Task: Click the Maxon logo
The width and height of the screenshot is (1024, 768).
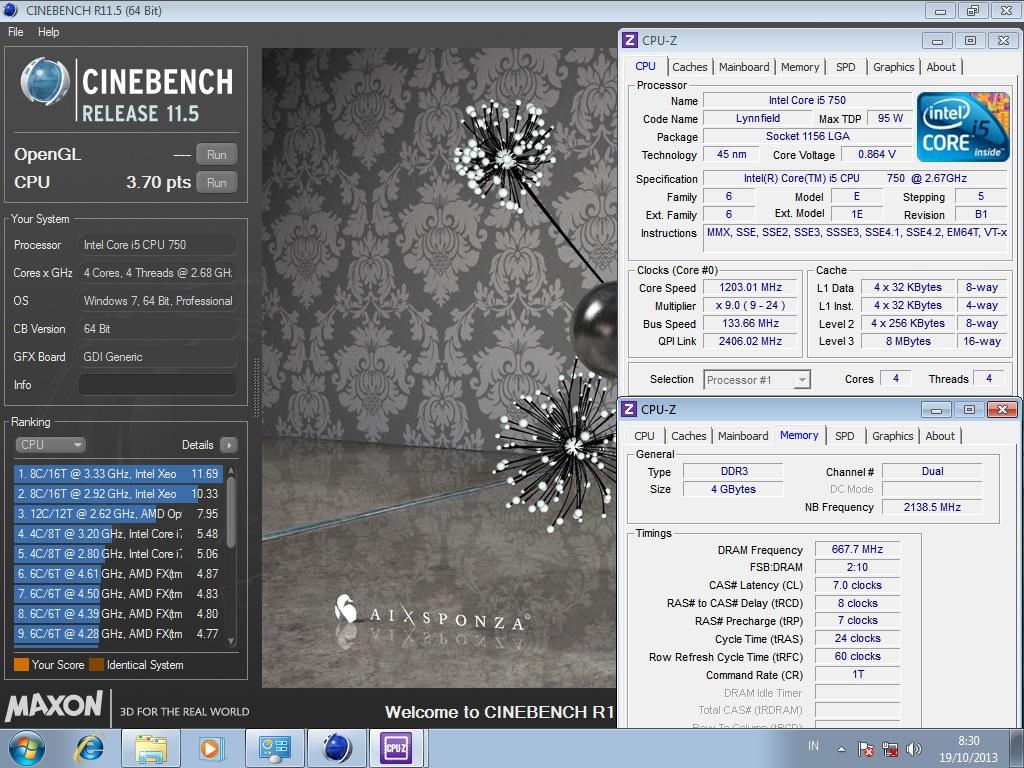Action: pos(54,705)
